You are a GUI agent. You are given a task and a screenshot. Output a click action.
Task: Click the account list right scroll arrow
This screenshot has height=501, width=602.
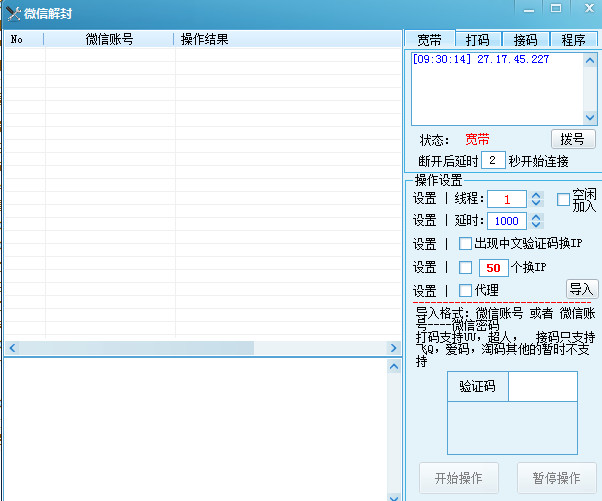pyautogui.click(x=393, y=348)
